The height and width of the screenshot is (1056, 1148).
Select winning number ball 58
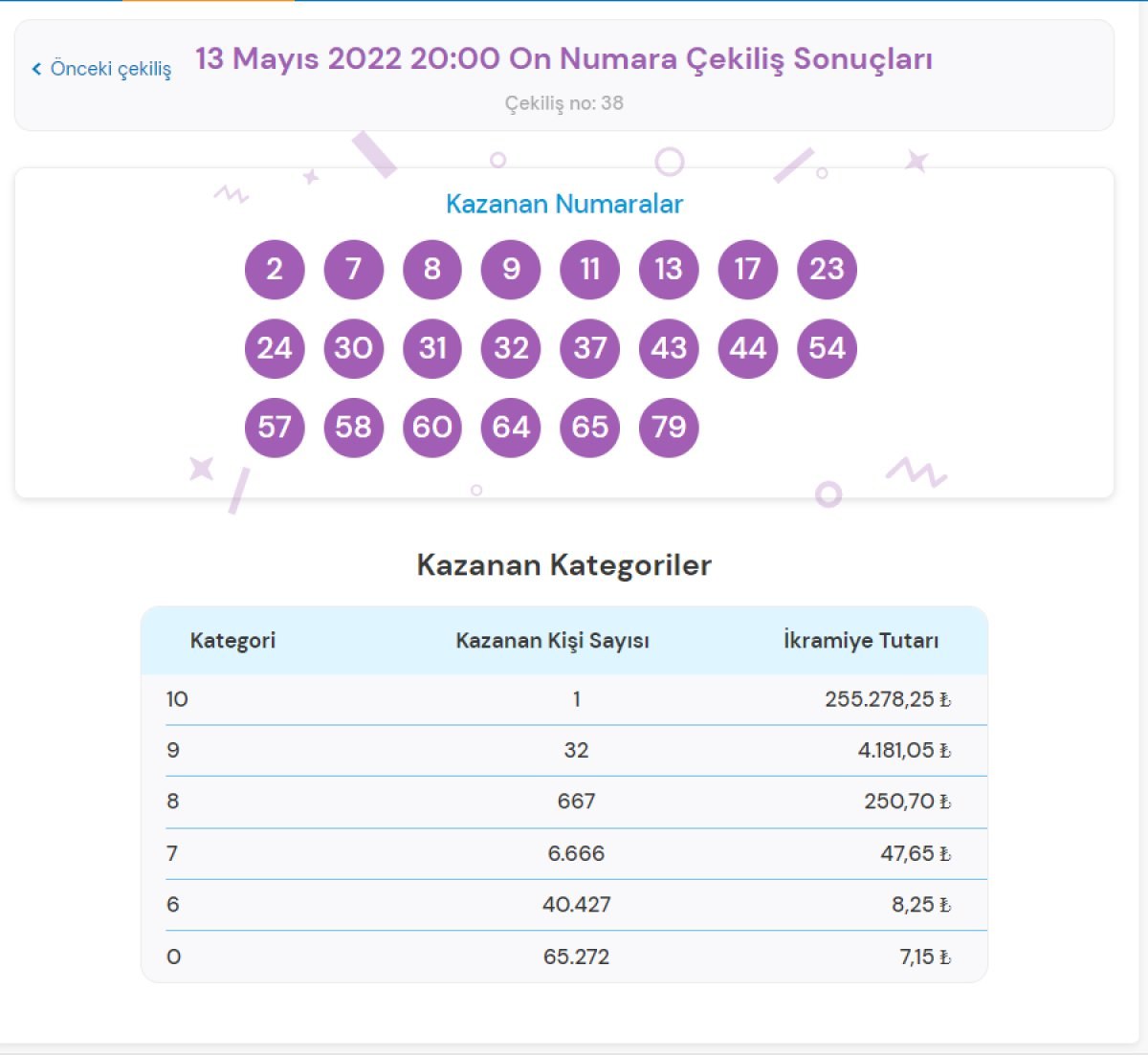click(x=354, y=428)
